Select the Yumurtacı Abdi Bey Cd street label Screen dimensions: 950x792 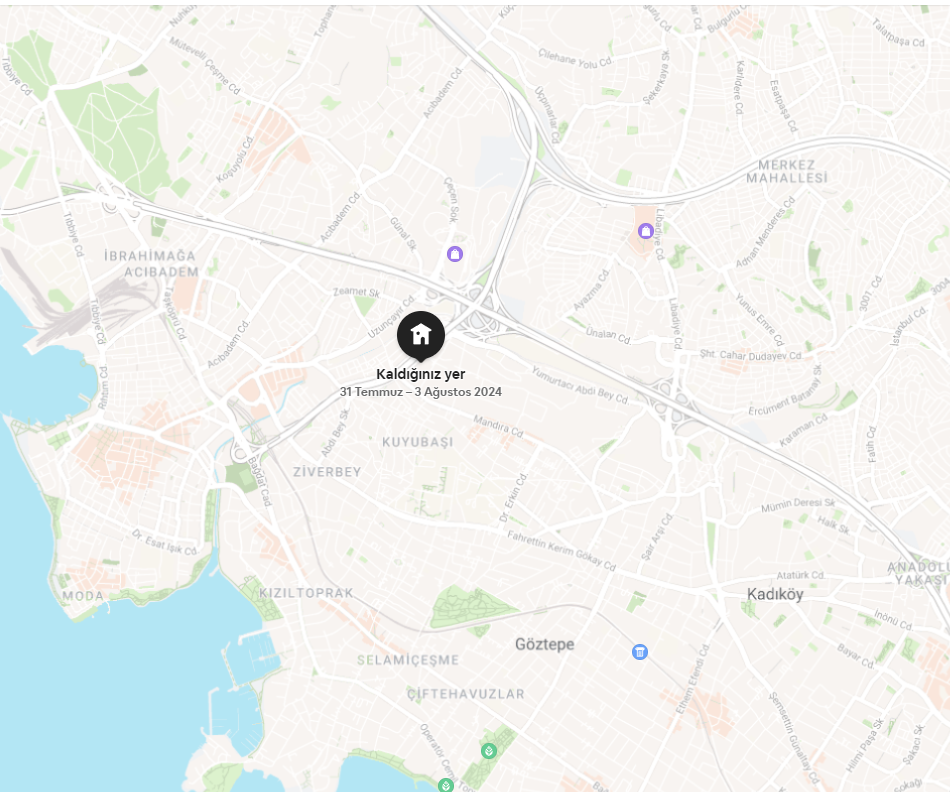coord(580,385)
